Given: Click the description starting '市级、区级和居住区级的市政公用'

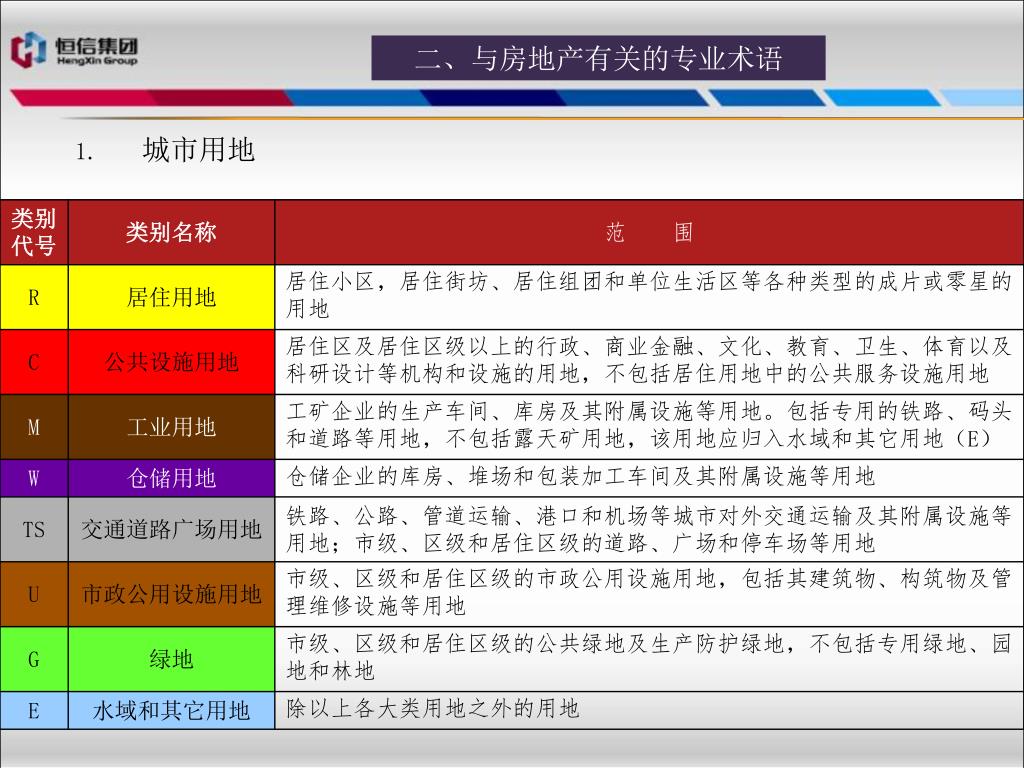Looking at the screenshot, I should tap(649, 592).
